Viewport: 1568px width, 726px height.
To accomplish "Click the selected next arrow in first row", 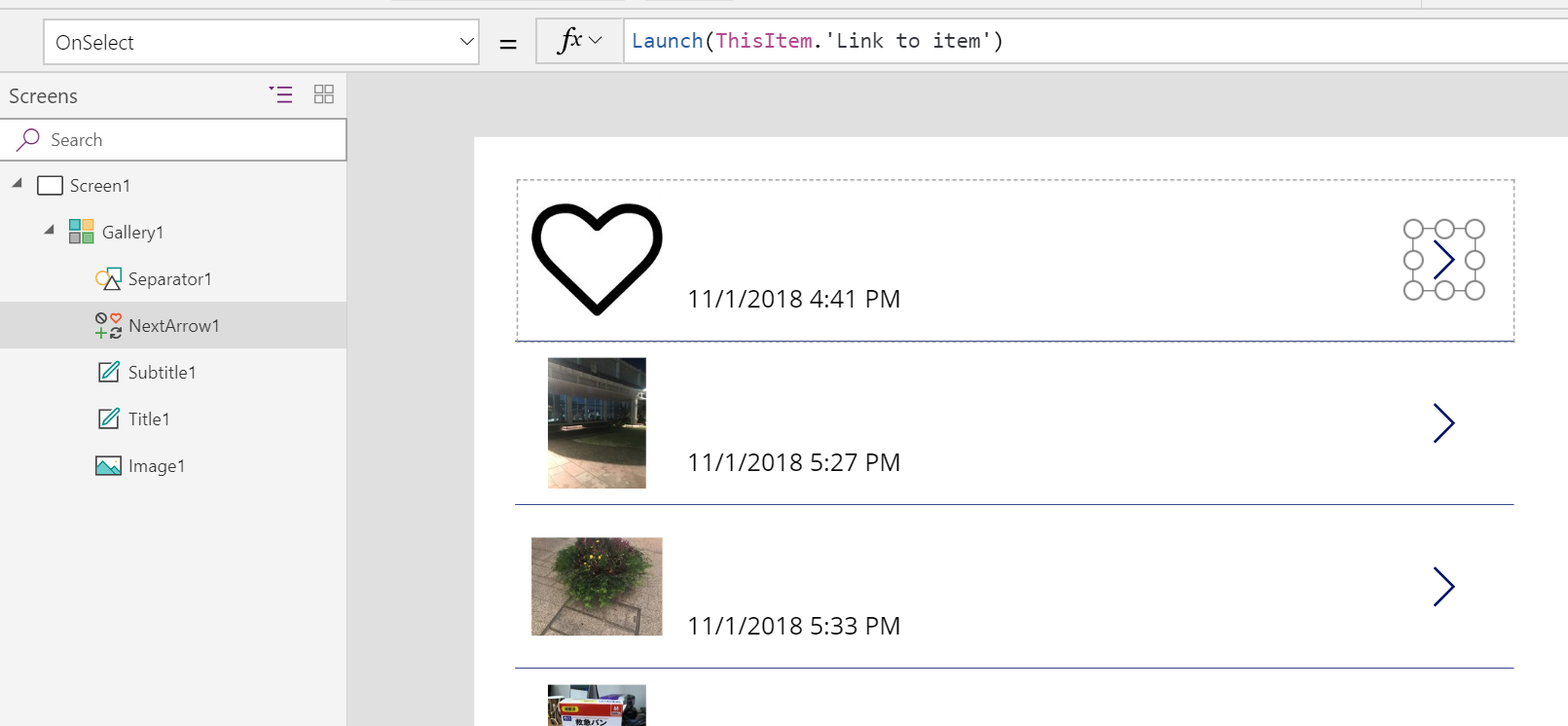I will tap(1444, 259).
